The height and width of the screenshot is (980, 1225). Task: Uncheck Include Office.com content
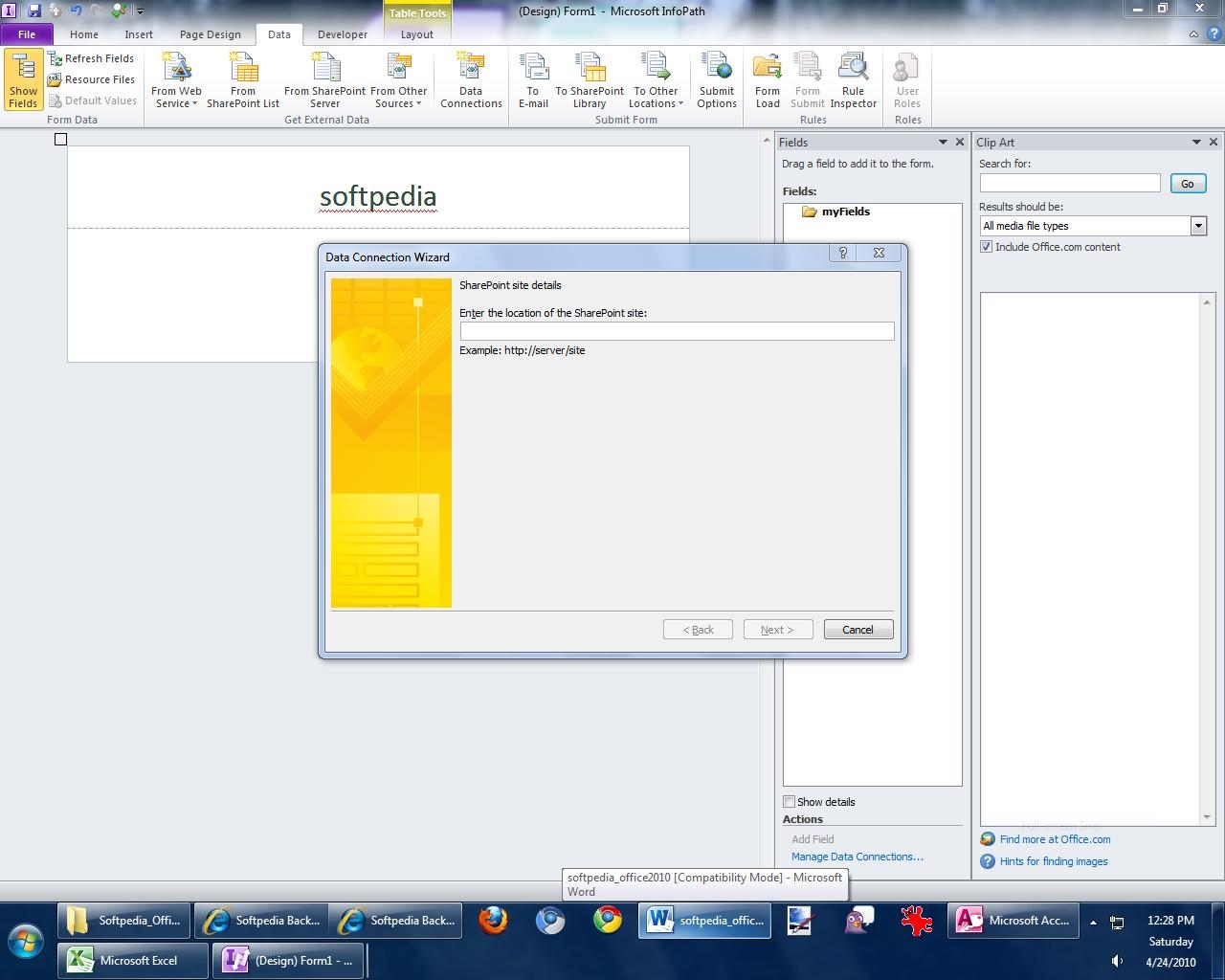(x=986, y=247)
